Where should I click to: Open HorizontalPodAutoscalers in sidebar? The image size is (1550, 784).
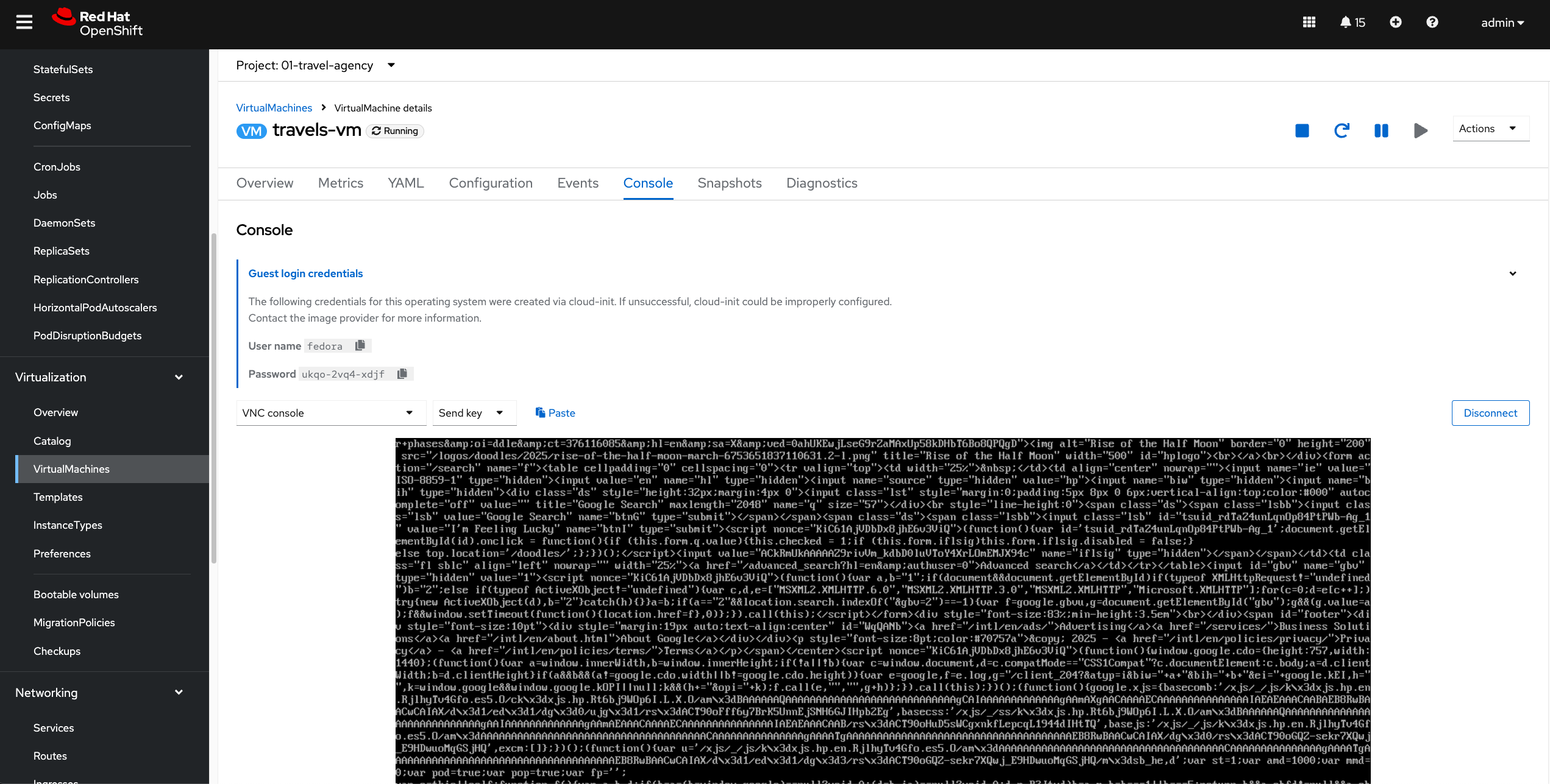coord(95,308)
